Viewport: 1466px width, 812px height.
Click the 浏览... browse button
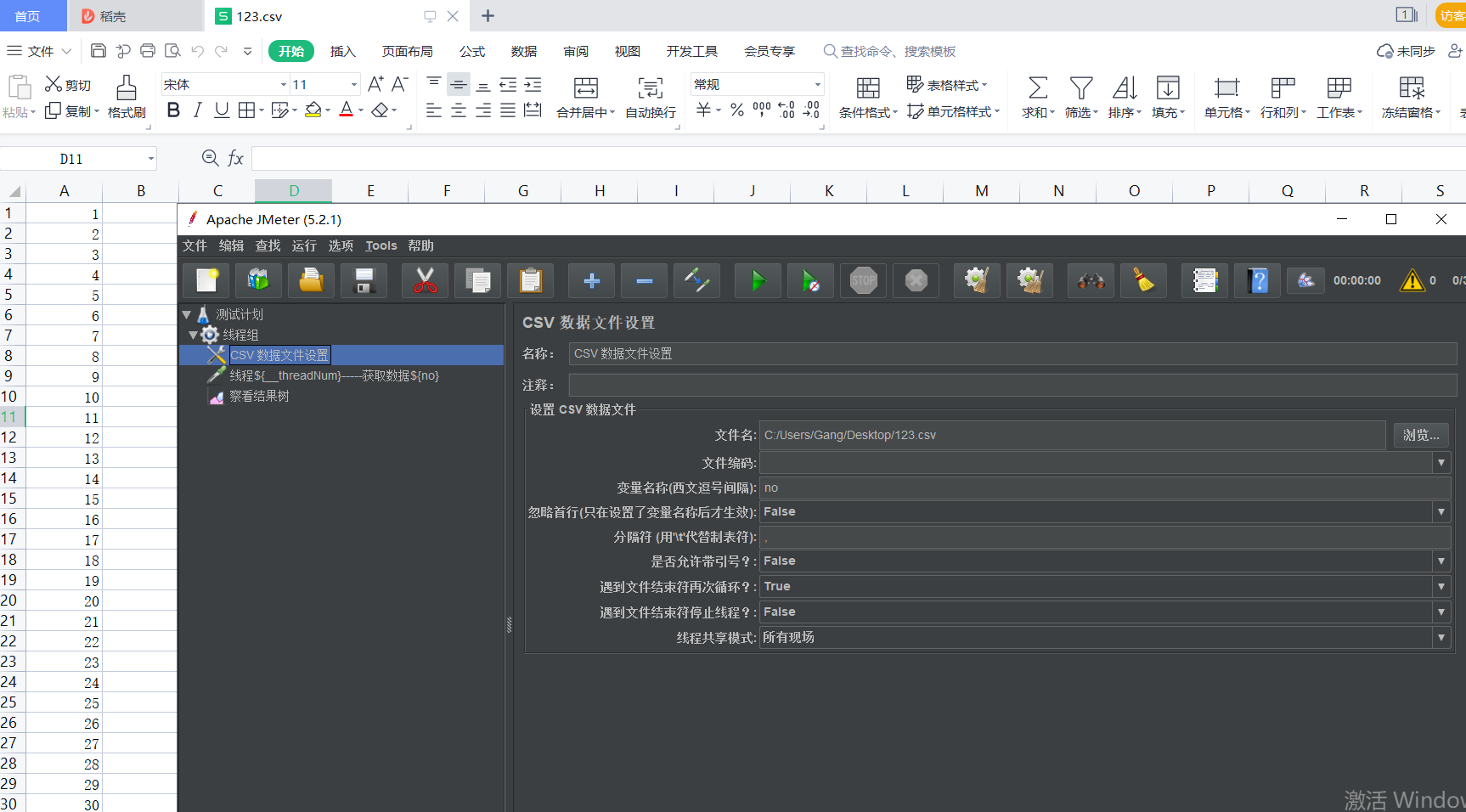coord(1420,435)
